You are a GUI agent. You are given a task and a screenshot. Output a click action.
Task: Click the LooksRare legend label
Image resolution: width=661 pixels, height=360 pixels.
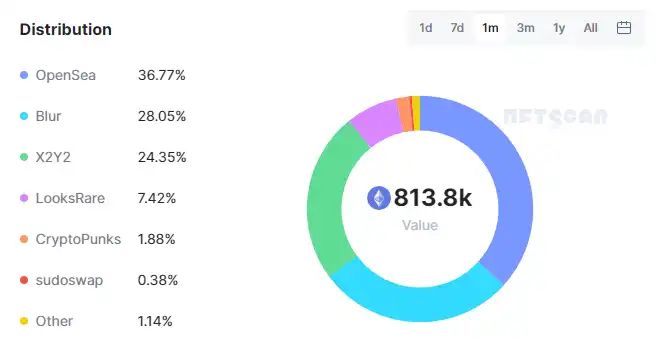click(x=70, y=198)
